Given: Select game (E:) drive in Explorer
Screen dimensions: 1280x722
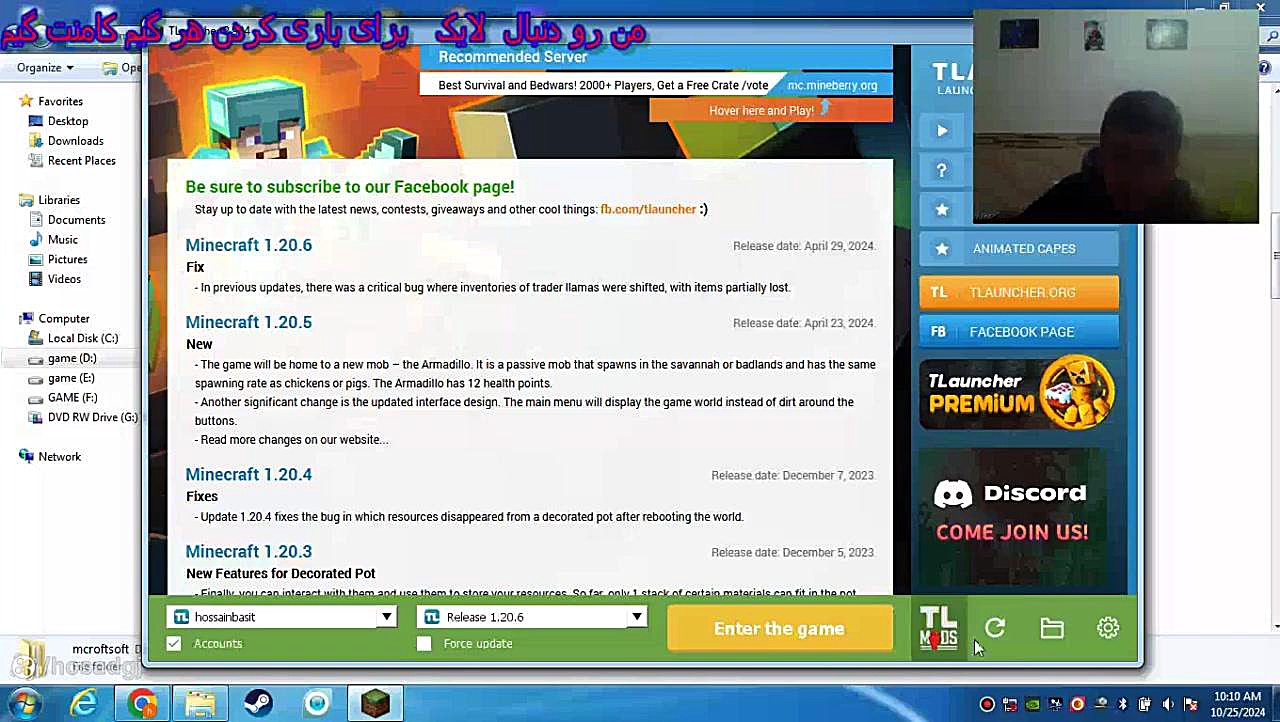Looking at the screenshot, I should (x=71, y=378).
